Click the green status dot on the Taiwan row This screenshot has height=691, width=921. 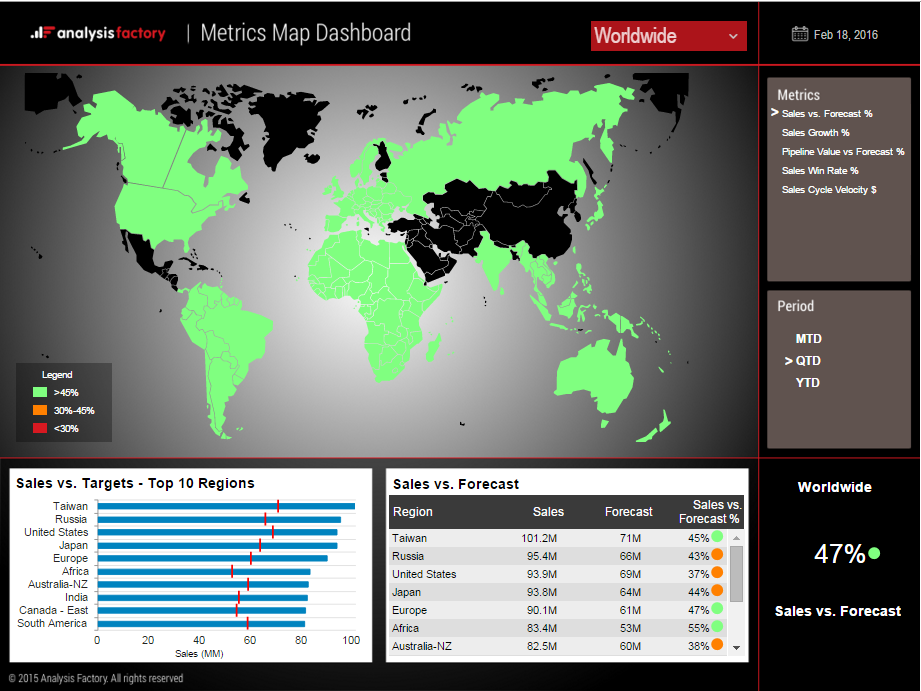(717, 537)
